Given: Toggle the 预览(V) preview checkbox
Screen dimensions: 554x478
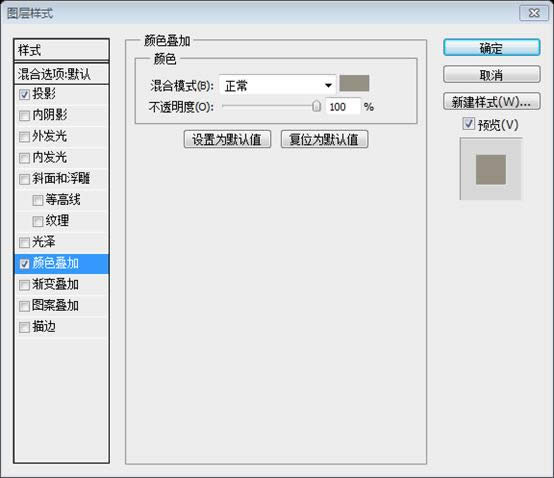Looking at the screenshot, I should pyautogui.click(x=468, y=124).
